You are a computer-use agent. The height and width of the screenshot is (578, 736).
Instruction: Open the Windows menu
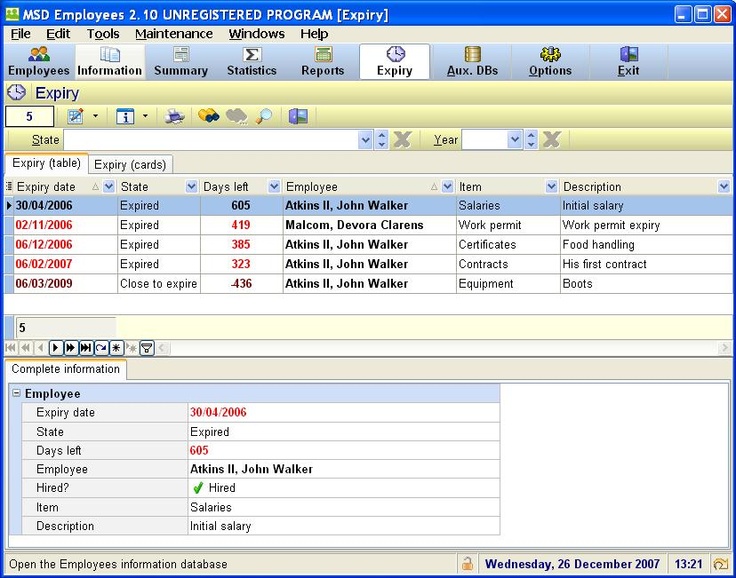tap(257, 34)
